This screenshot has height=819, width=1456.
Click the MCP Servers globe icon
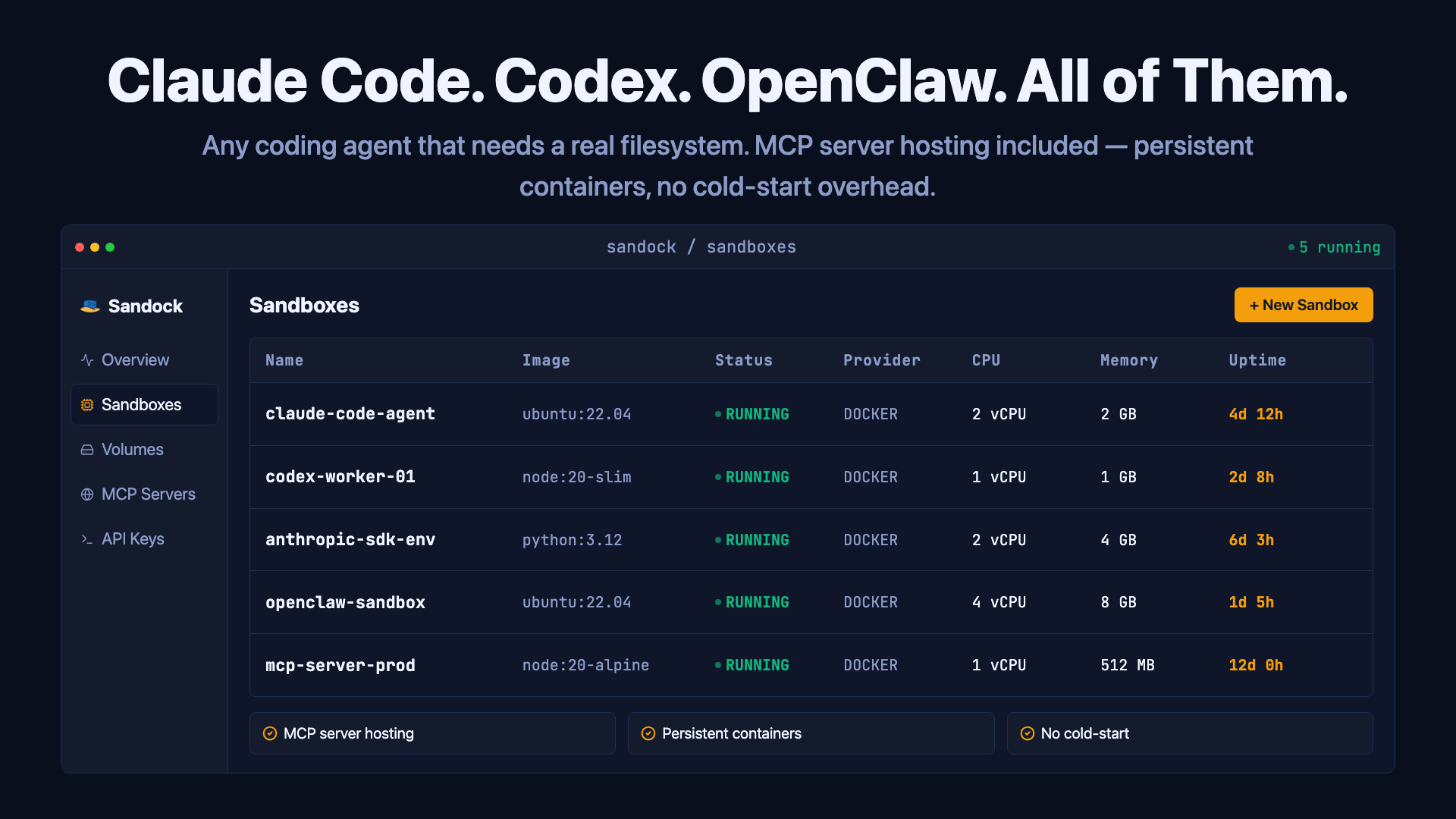87,494
